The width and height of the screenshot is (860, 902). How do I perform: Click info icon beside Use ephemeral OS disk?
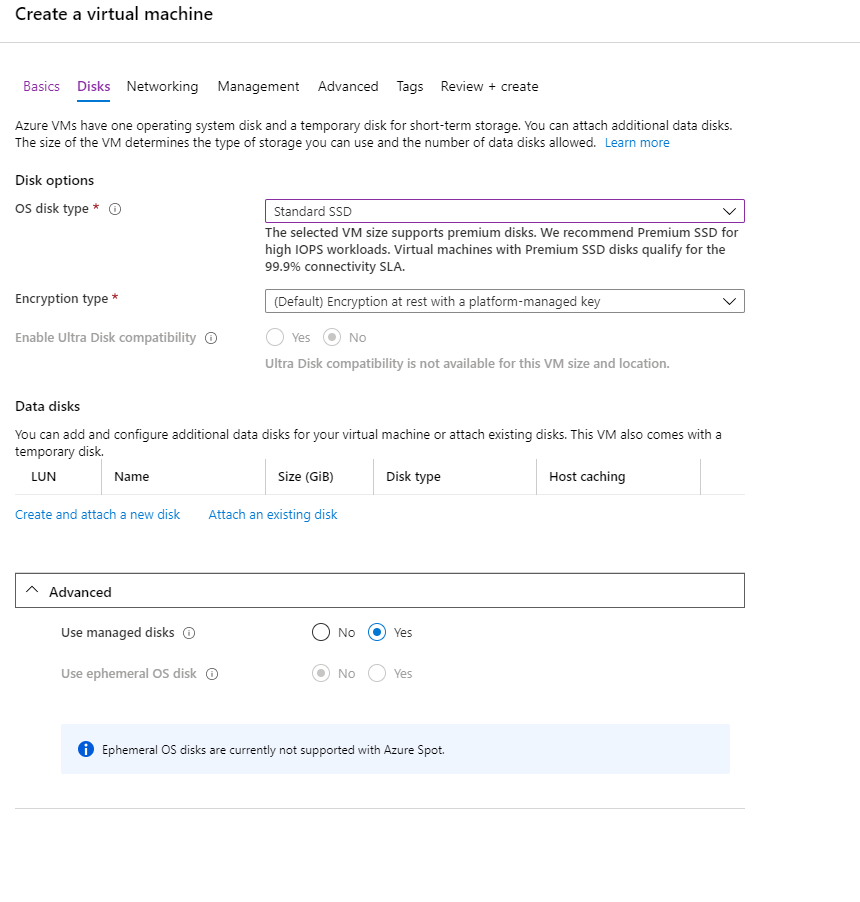pyautogui.click(x=212, y=674)
